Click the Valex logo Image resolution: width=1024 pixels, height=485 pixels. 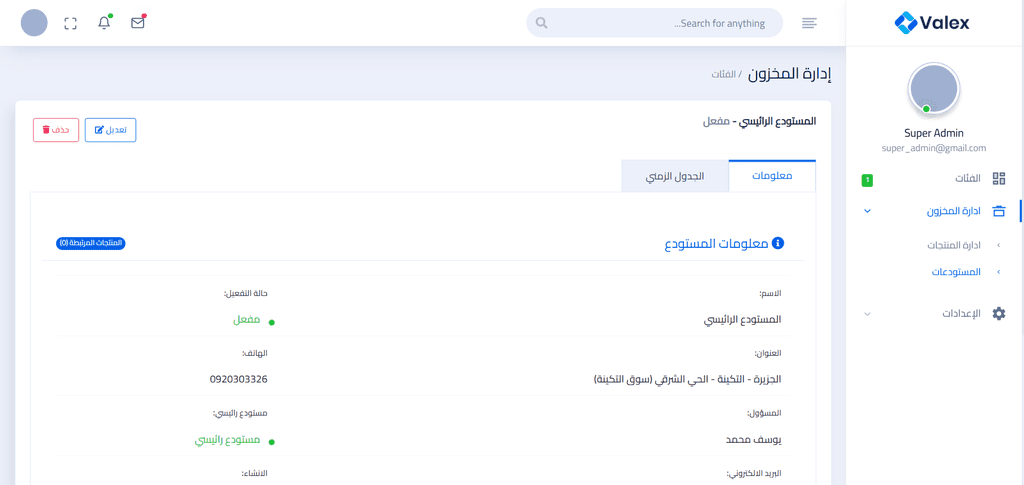click(x=931, y=23)
